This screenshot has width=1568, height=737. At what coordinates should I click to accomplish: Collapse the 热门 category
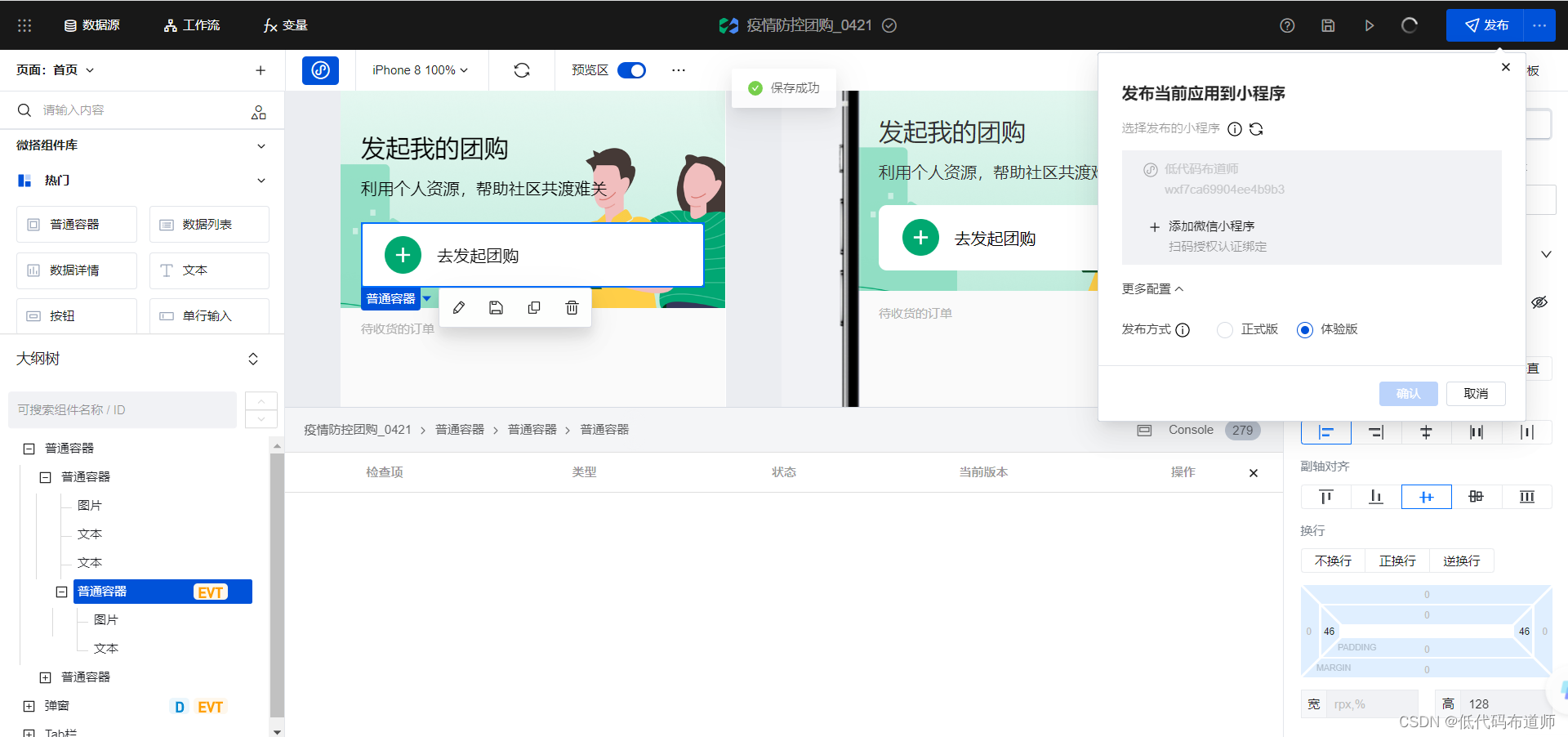click(261, 181)
